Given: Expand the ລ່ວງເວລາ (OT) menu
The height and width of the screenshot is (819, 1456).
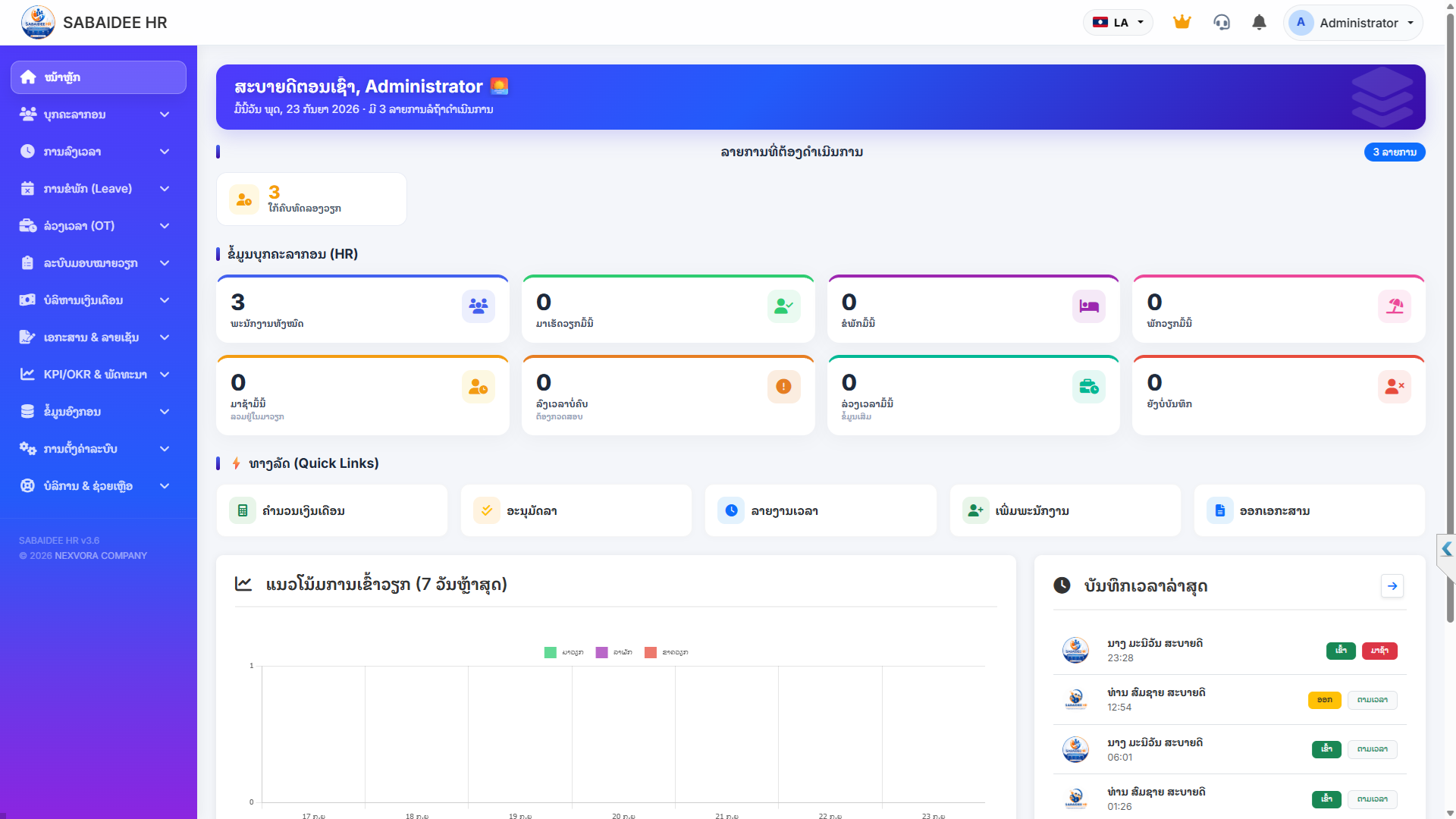Looking at the screenshot, I should coord(99,226).
